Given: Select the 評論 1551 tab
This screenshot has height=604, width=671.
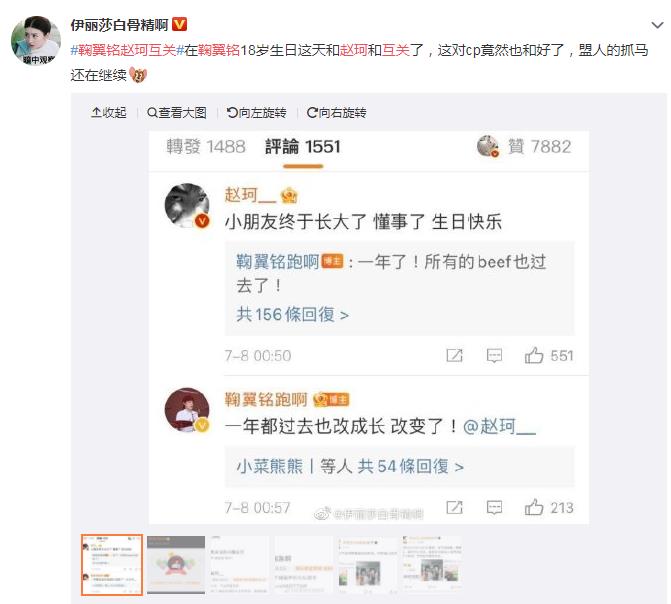Looking at the screenshot, I should click(x=303, y=147).
